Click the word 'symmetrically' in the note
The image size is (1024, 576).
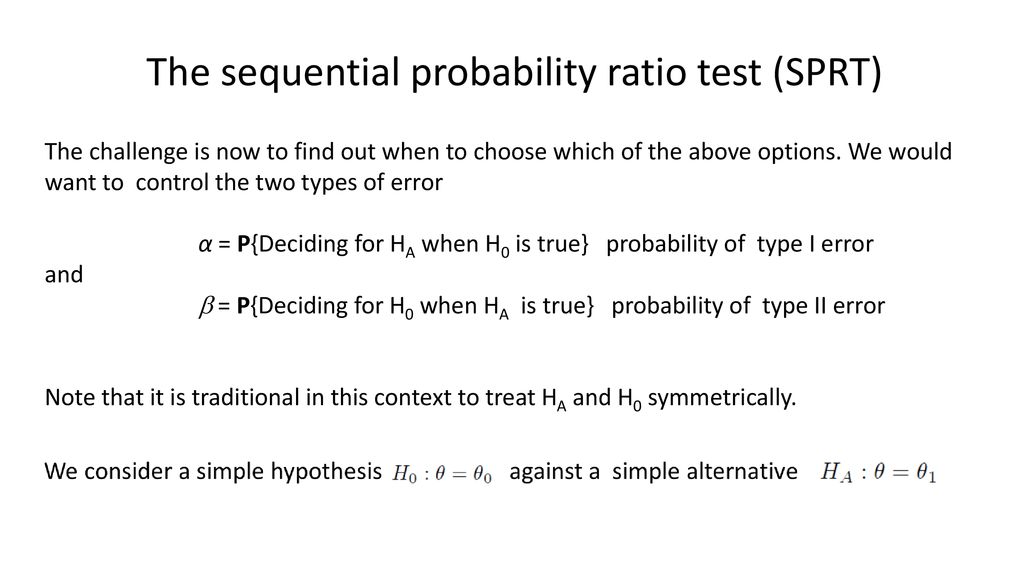[x=722, y=398]
